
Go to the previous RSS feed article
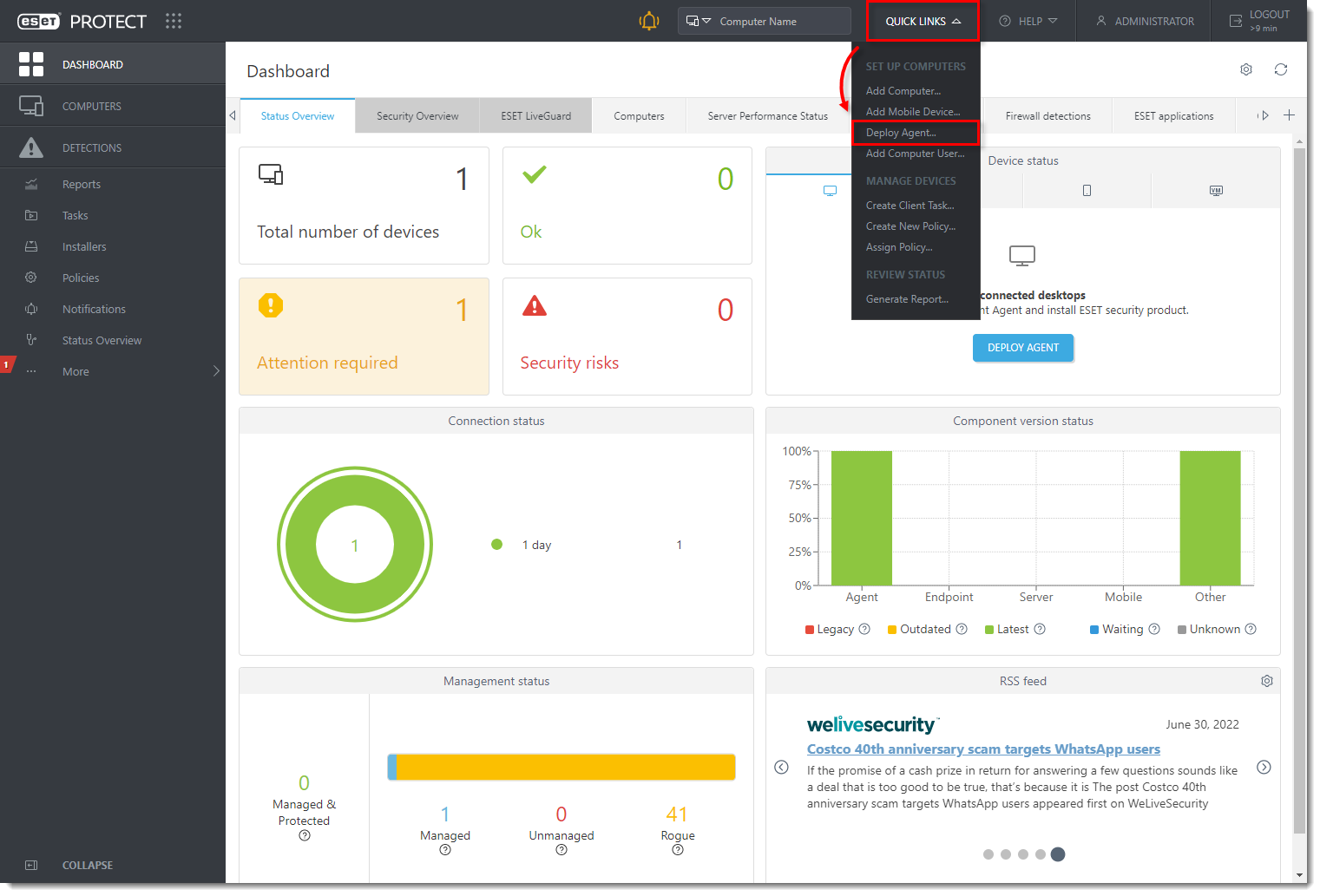point(781,767)
